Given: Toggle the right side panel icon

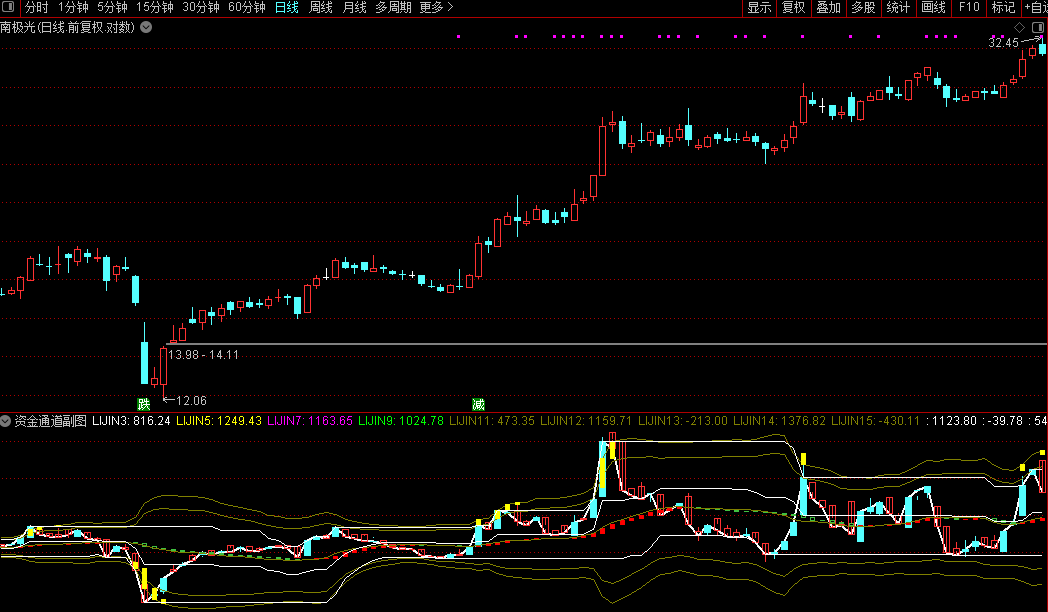Looking at the screenshot, I should (x=1038, y=26).
